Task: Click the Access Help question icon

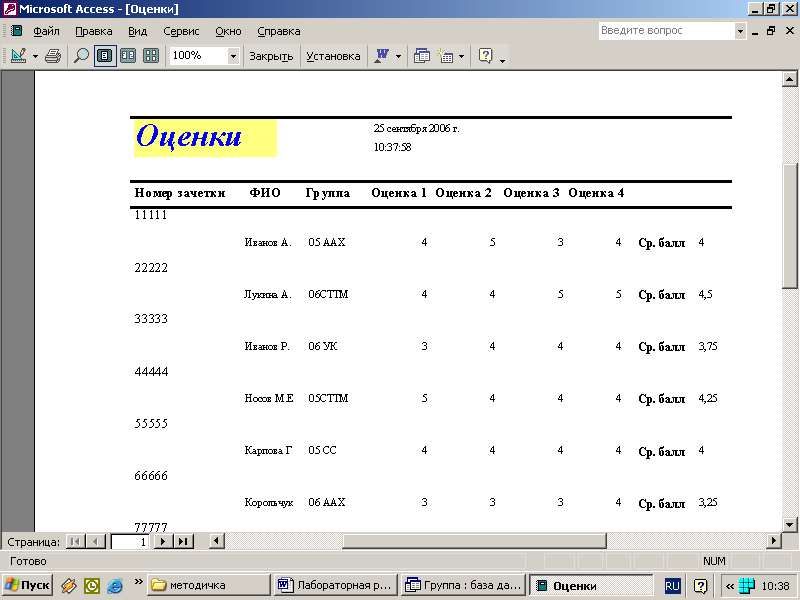Action: 485,56
